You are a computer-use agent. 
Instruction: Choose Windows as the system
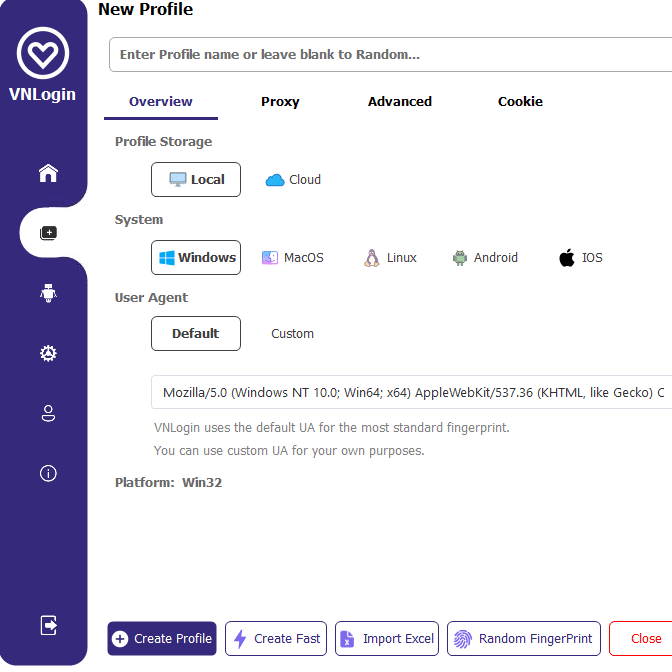click(x=196, y=258)
